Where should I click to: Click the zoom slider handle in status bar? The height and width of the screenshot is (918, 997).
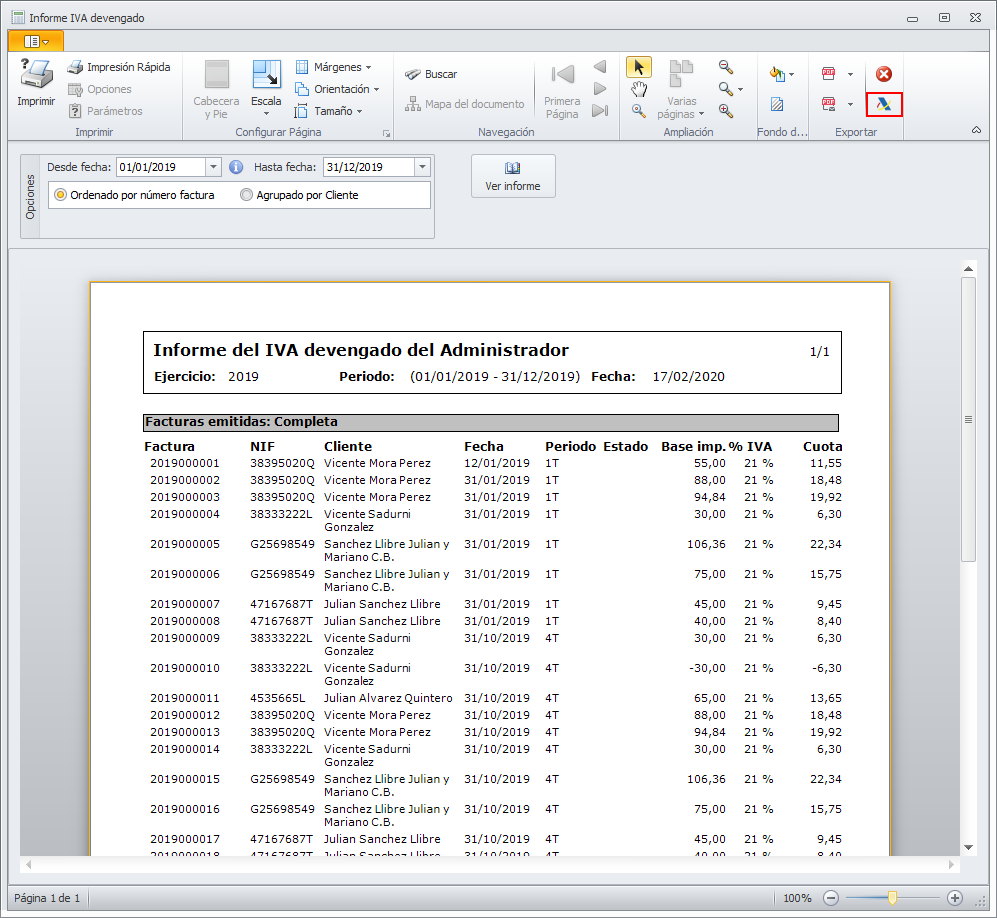tap(892, 898)
